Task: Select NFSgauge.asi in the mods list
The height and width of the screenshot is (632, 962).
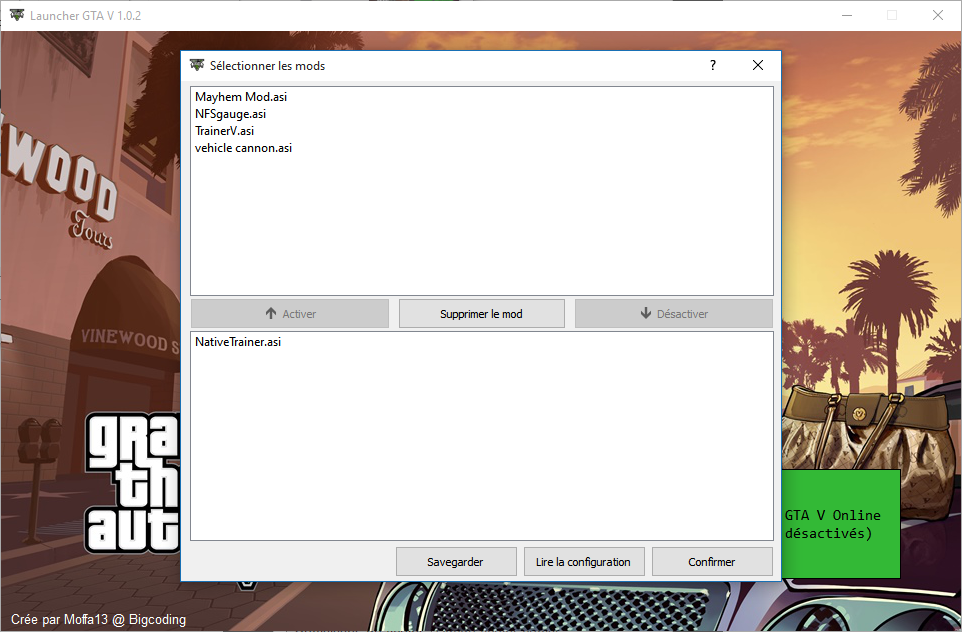Action: click(x=230, y=114)
